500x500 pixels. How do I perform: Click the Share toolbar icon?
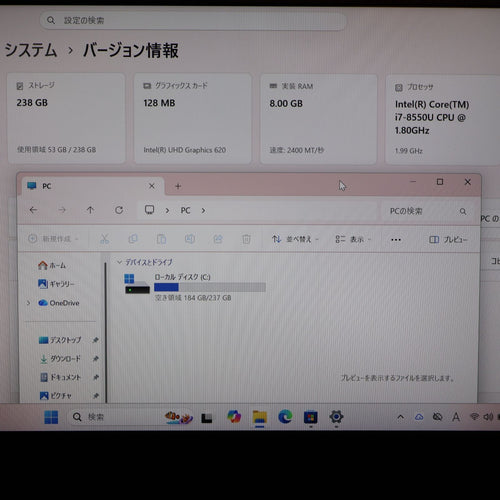click(x=218, y=239)
